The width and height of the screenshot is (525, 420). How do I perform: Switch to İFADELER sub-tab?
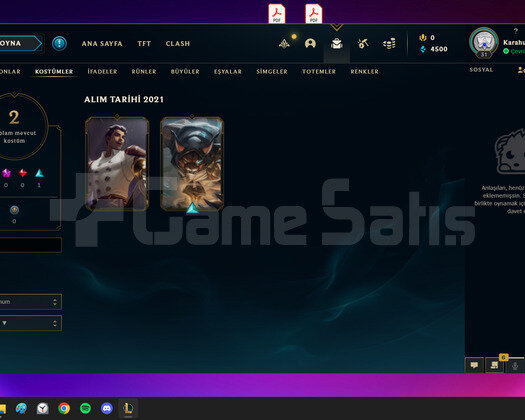click(102, 71)
